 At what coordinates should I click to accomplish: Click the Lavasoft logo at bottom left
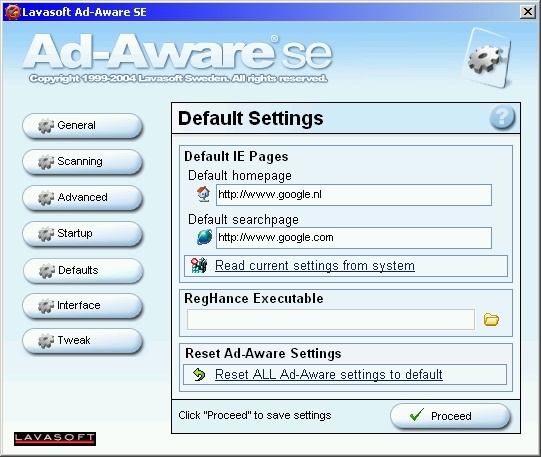click(55, 439)
